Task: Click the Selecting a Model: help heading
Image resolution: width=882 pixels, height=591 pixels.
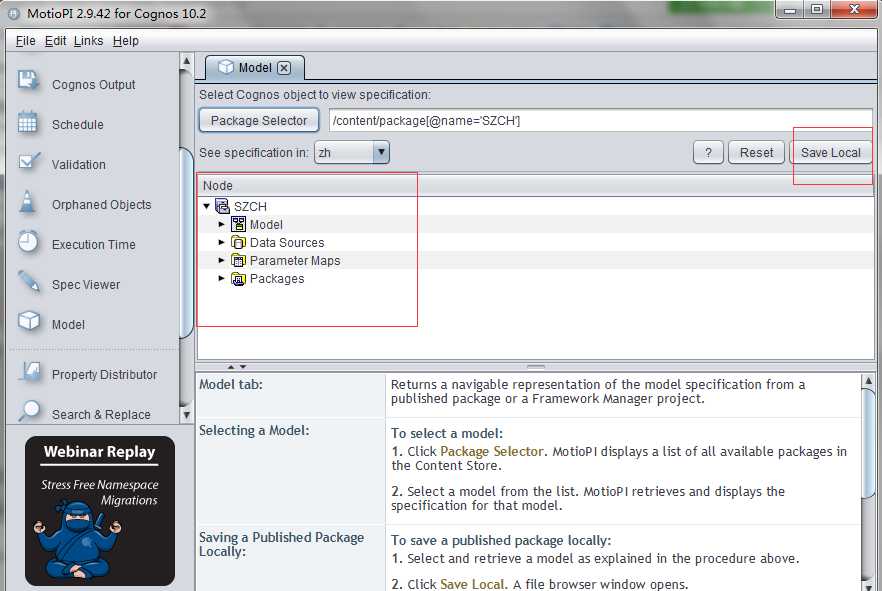Action: tap(254, 431)
